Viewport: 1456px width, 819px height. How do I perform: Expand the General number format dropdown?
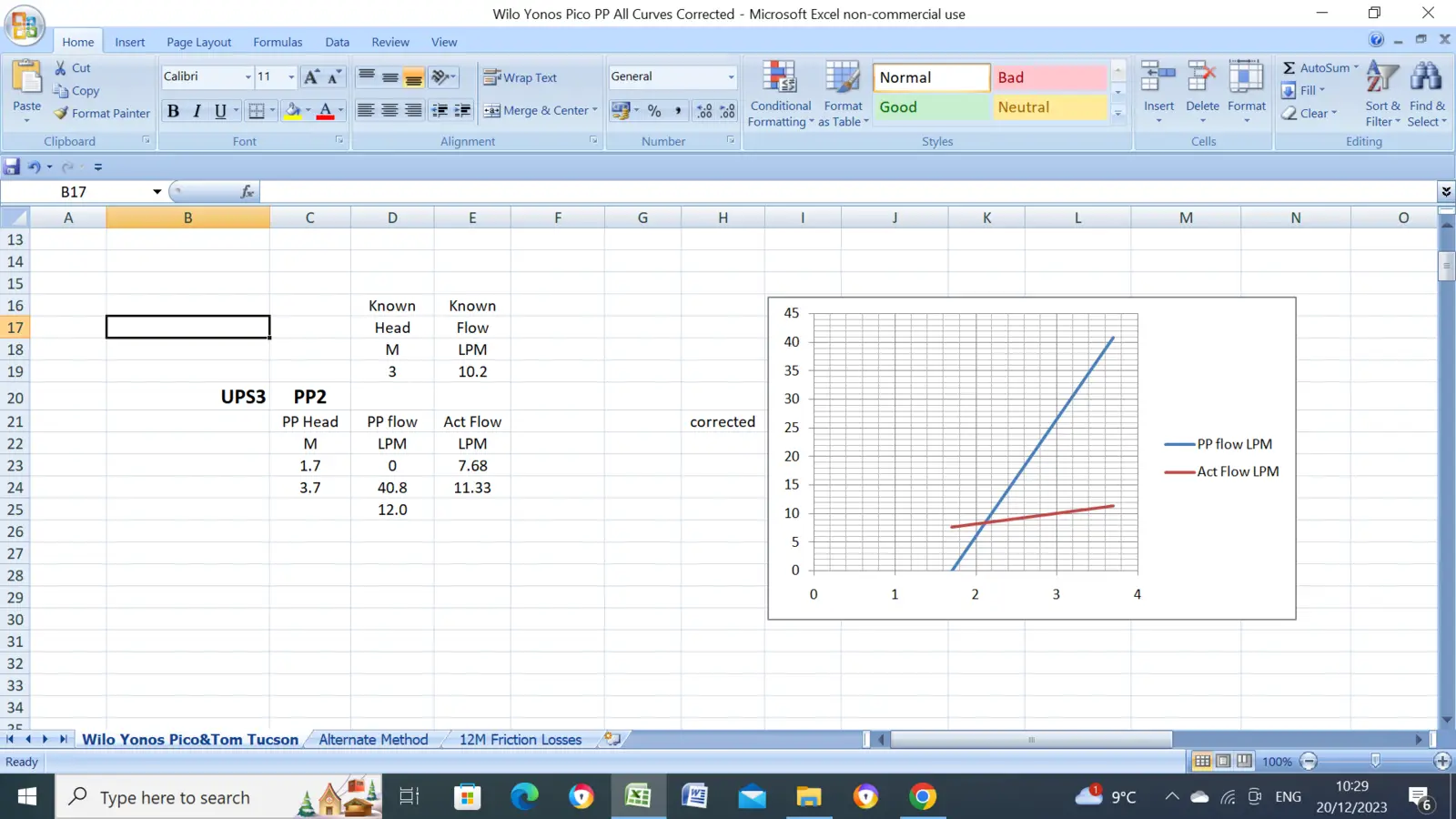tap(731, 77)
